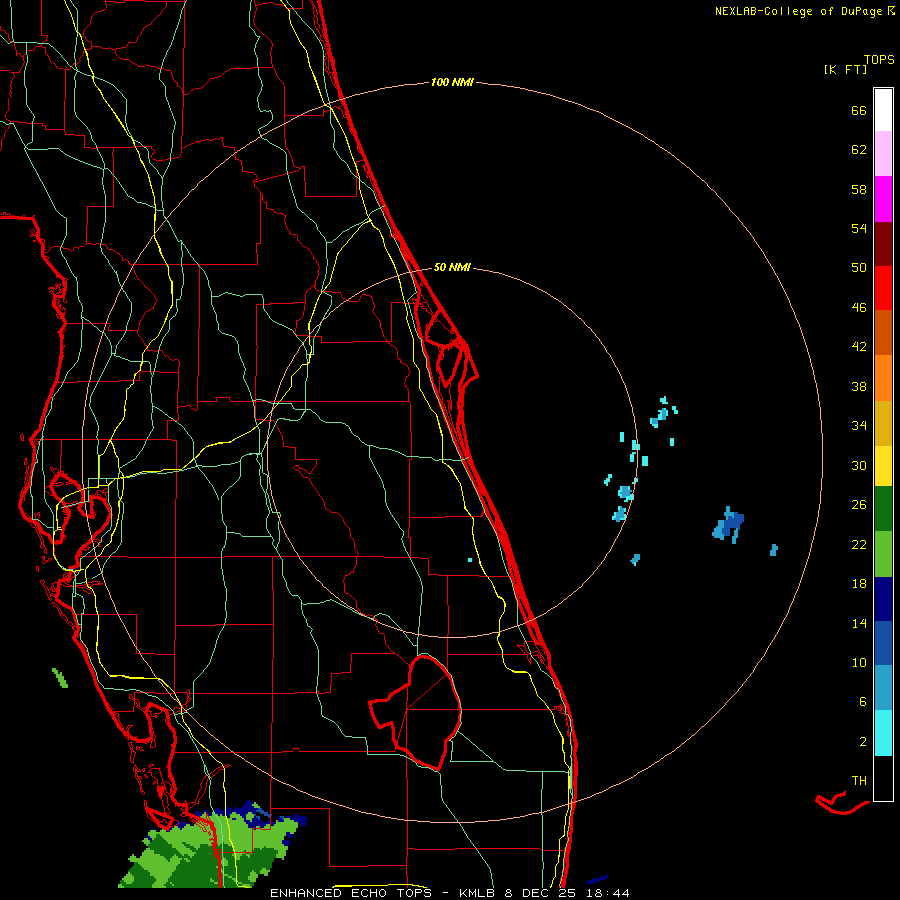Click the white 66 kft legend swatch
Viewport: 900px width, 900px height.
point(883,110)
